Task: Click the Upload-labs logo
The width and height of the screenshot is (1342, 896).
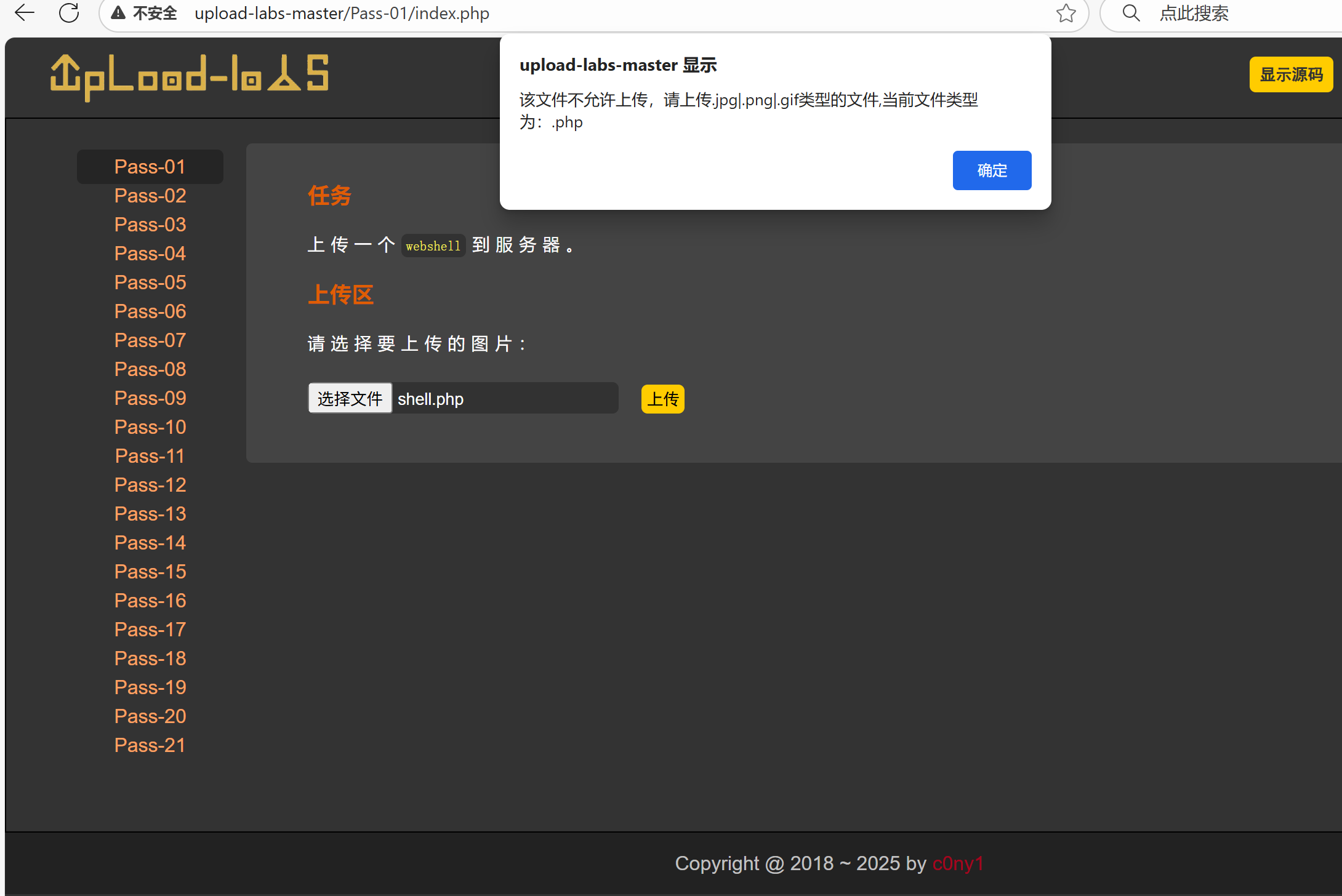Action: pos(190,77)
